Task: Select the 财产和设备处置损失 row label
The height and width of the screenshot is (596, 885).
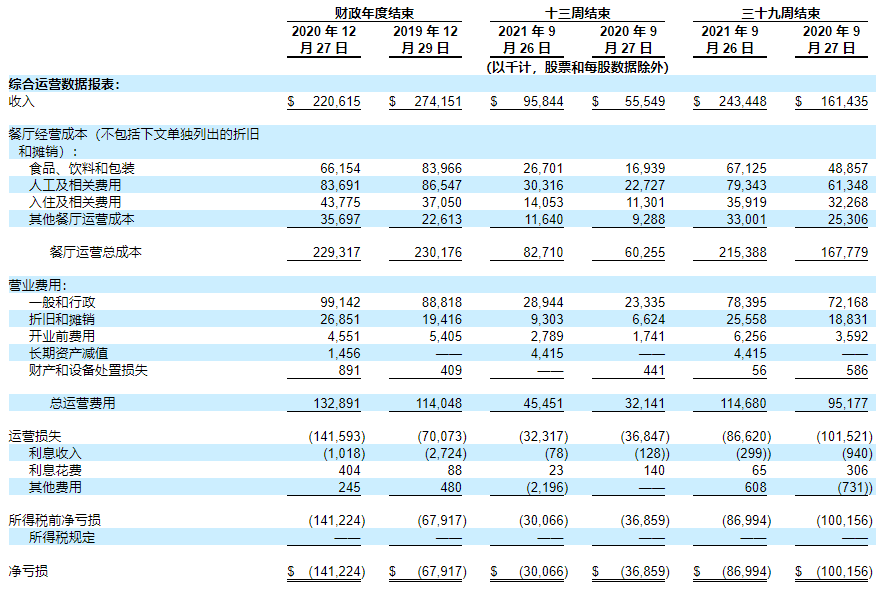Action: (81, 370)
